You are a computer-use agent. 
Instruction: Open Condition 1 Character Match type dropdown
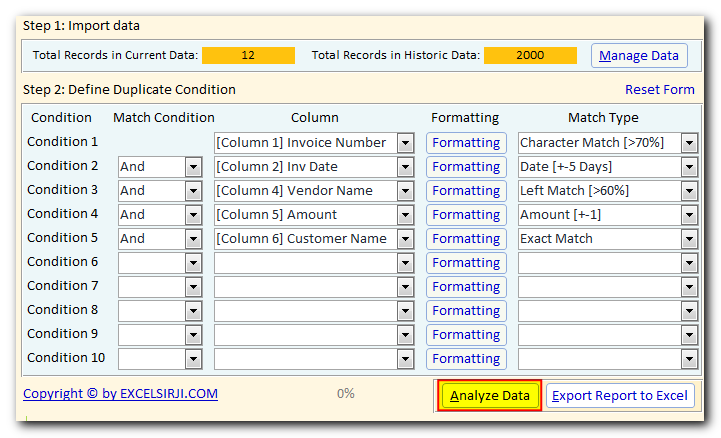(689, 143)
